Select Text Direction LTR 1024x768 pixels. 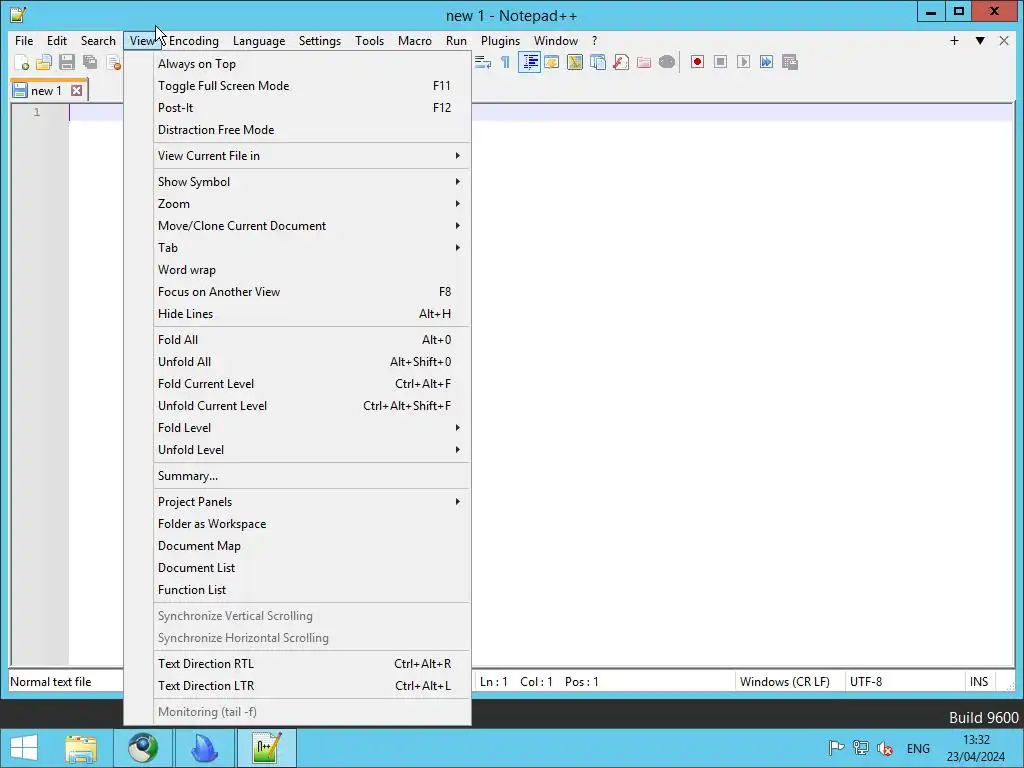[312, 686]
